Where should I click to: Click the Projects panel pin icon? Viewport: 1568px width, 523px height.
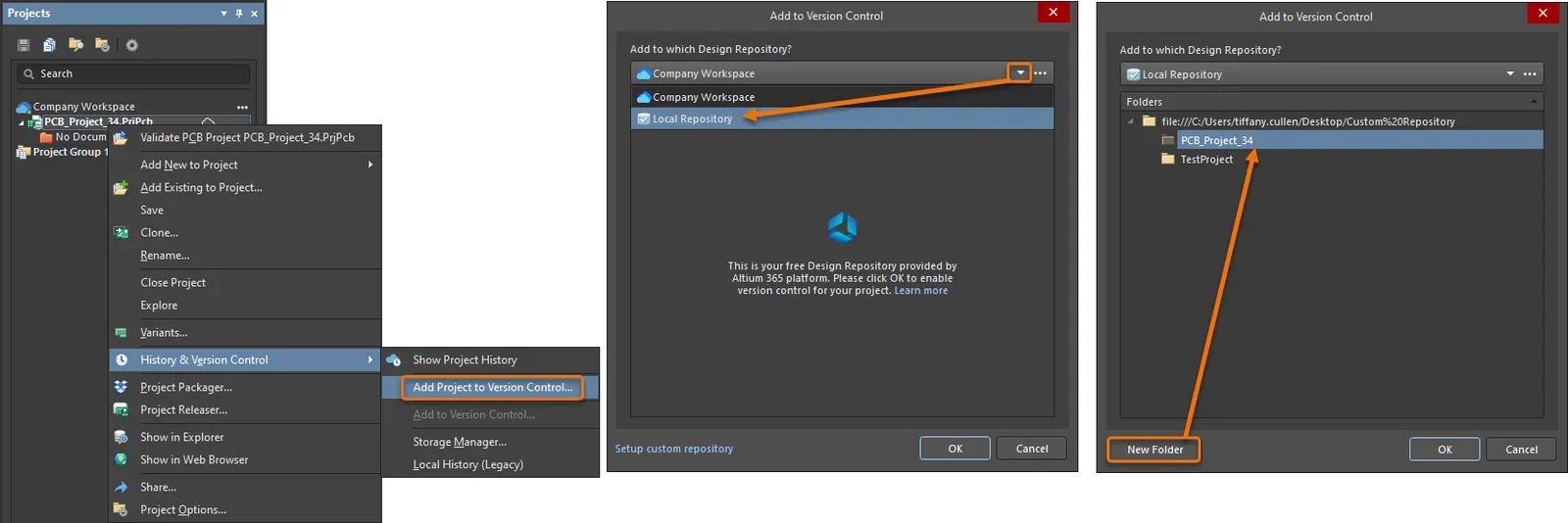click(239, 14)
